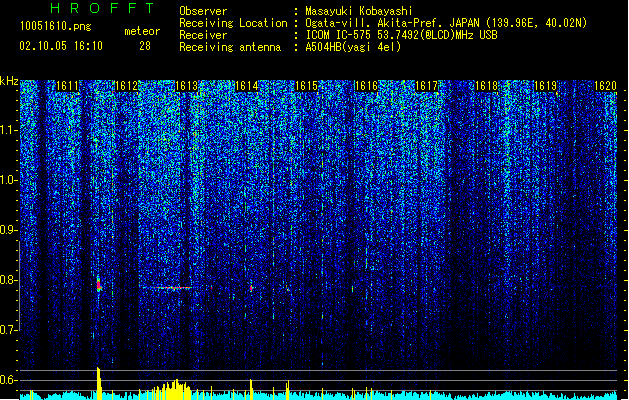Screen dimensions: 629x400
Task: Click the 1615 time marker
Action: [x=306, y=86]
